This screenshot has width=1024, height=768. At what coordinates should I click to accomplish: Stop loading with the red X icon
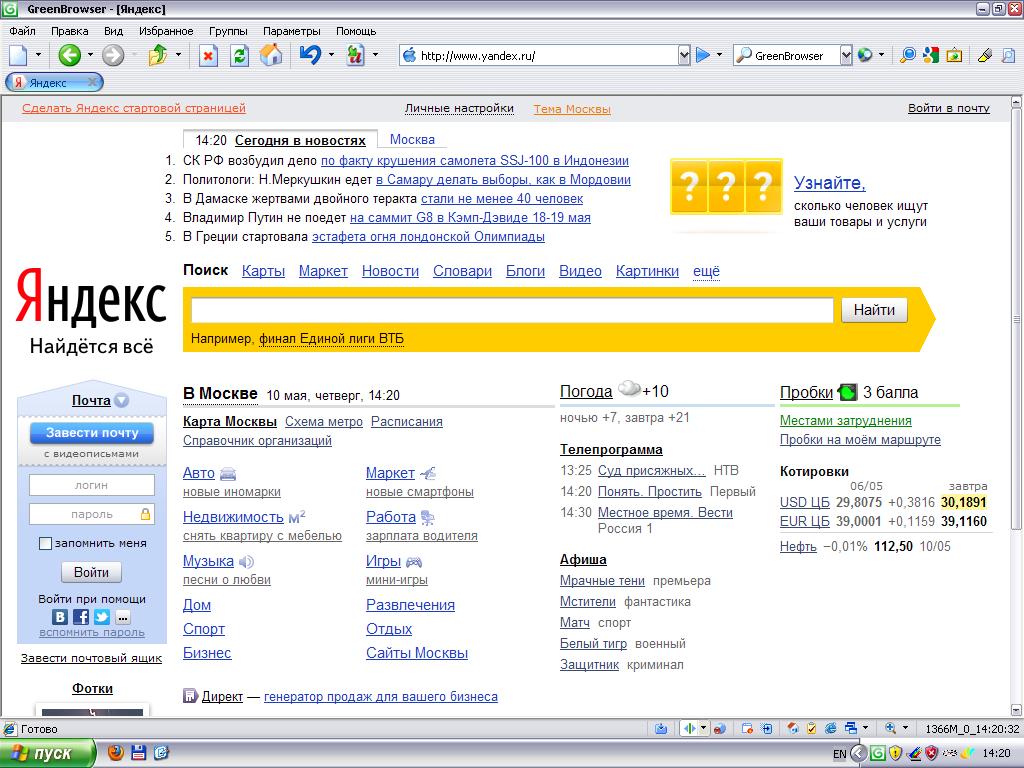pos(208,56)
